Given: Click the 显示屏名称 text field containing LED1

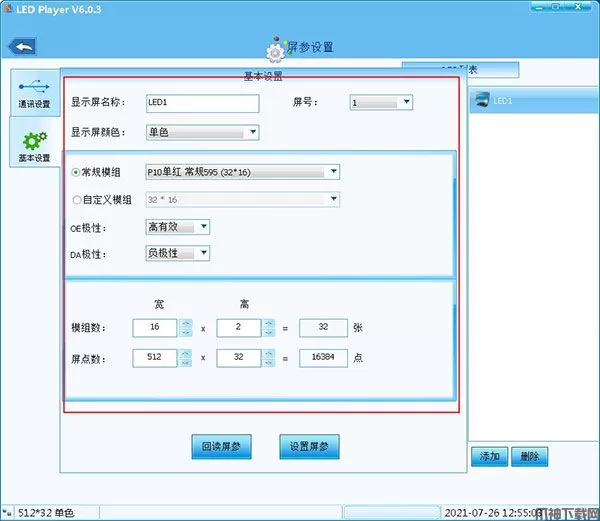Looking at the screenshot, I should [x=201, y=102].
